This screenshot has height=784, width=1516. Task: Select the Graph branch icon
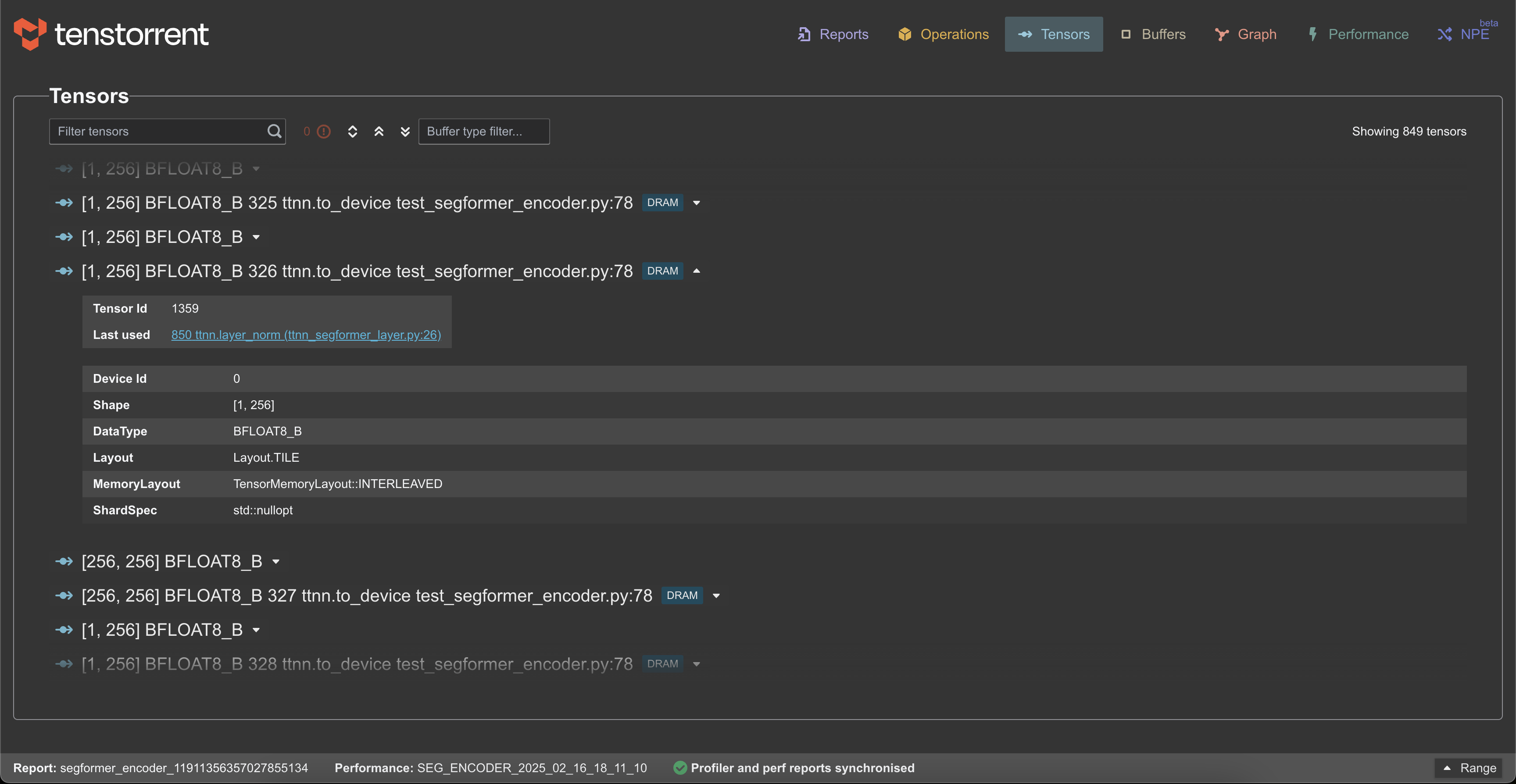click(x=1221, y=34)
